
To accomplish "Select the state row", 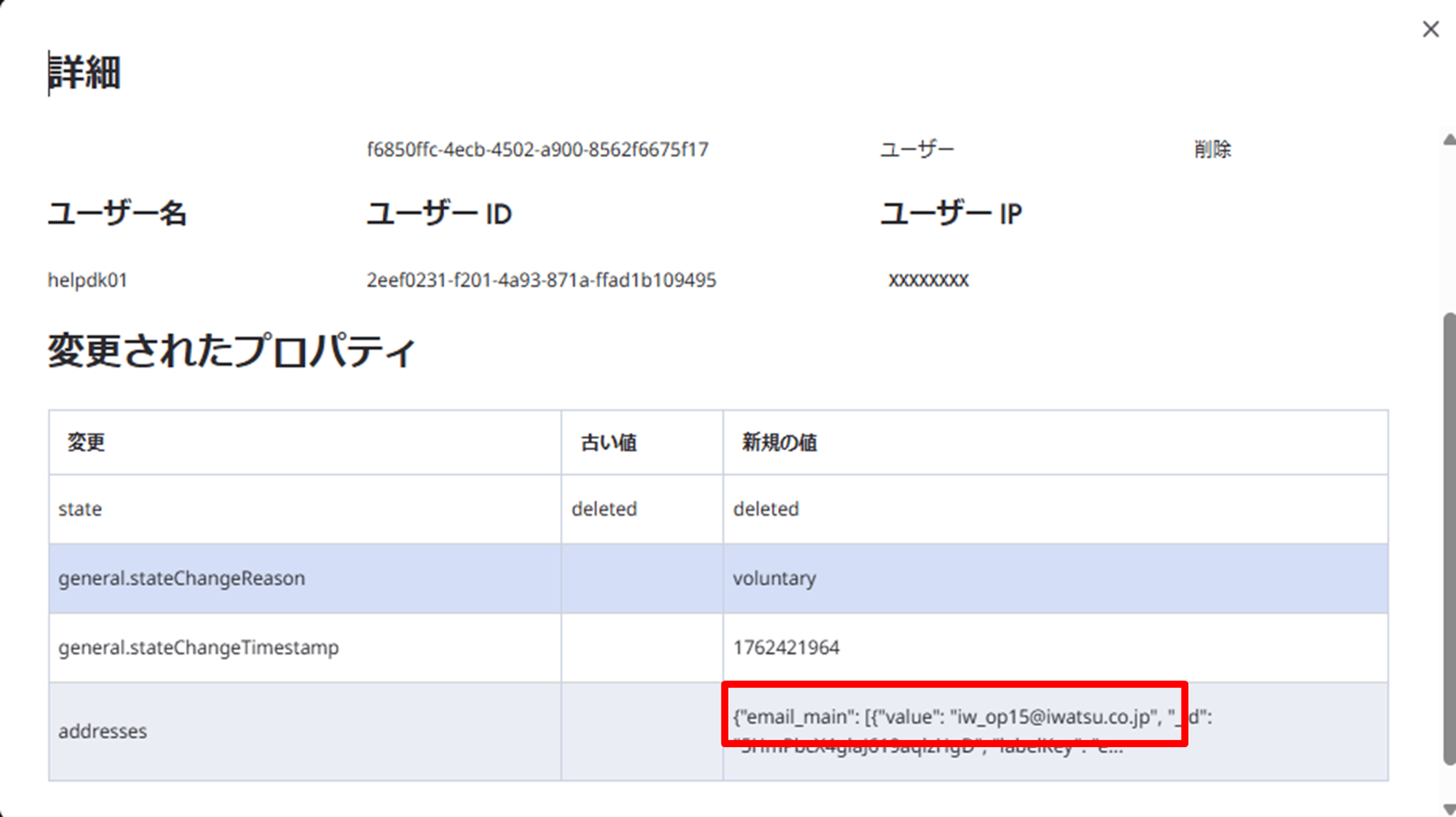I will coord(80,509).
